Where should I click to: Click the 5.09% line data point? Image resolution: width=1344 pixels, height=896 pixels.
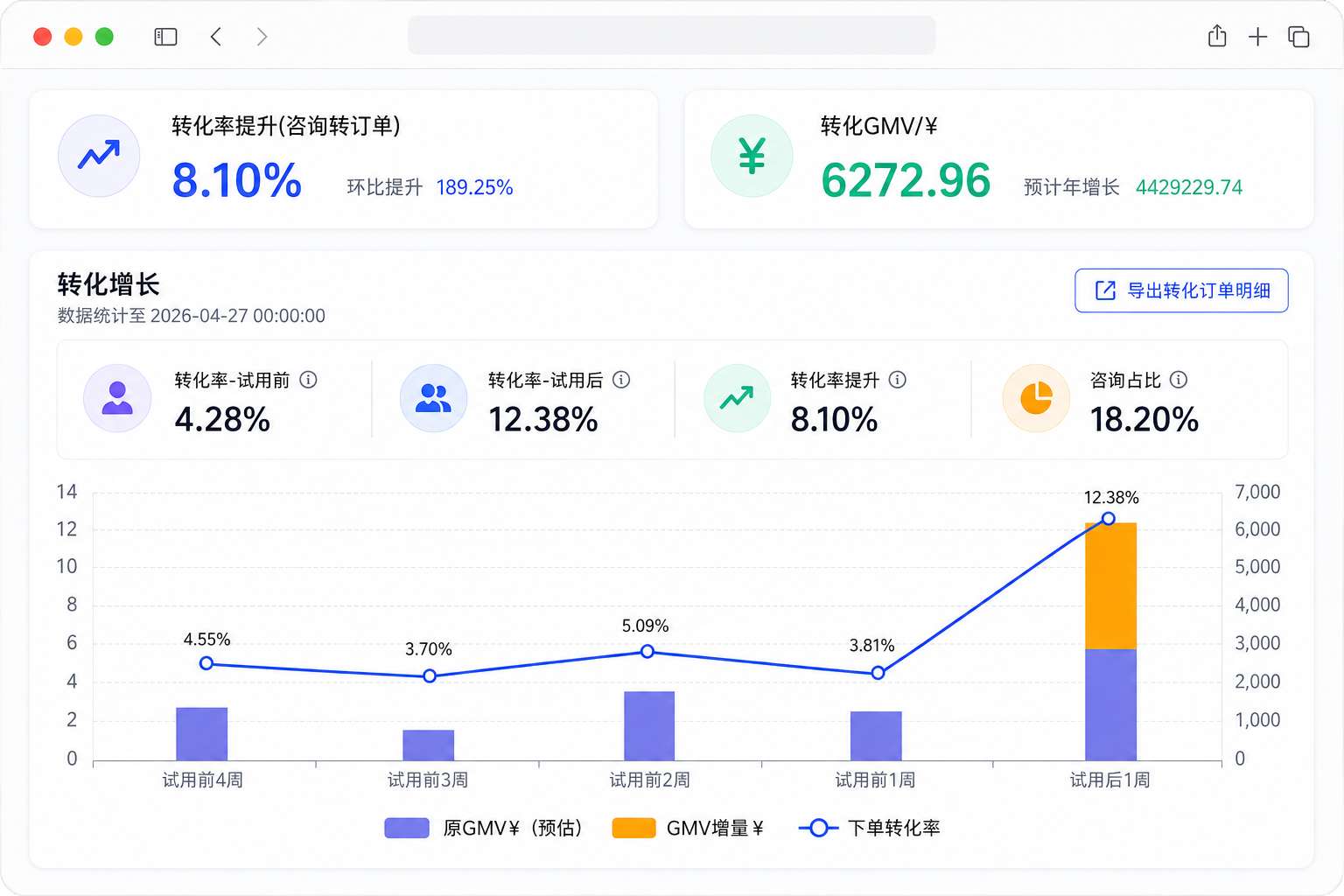pyautogui.click(x=647, y=651)
